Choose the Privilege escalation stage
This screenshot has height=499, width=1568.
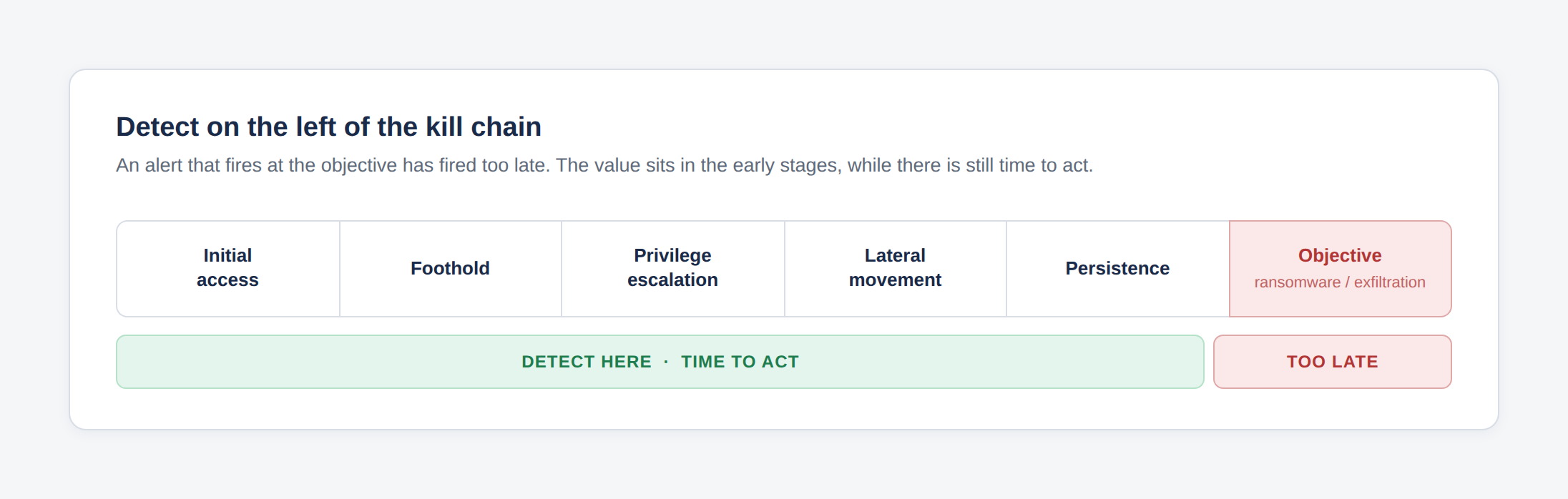click(x=673, y=269)
